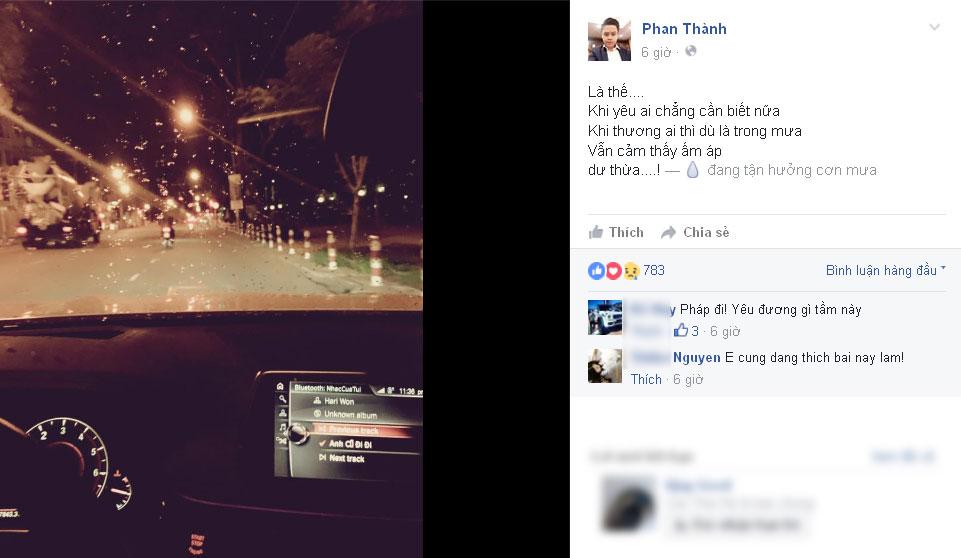Click the crying-face sad reaction icon
The height and width of the screenshot is (558, 961).
coord(631,270)
